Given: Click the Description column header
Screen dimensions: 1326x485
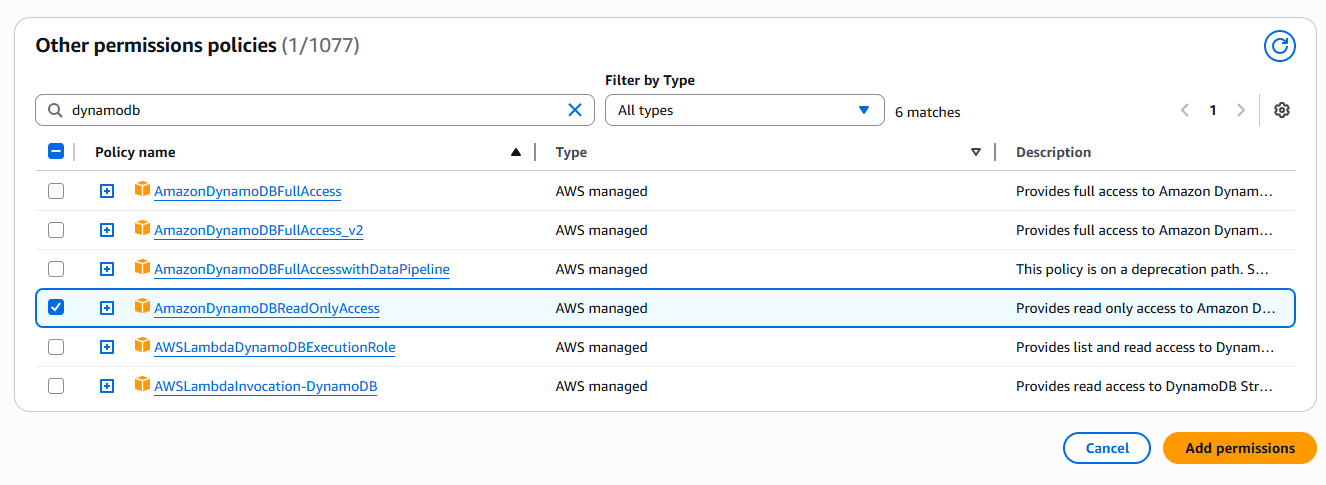Looking at the screenshot, I should 1053,152.
